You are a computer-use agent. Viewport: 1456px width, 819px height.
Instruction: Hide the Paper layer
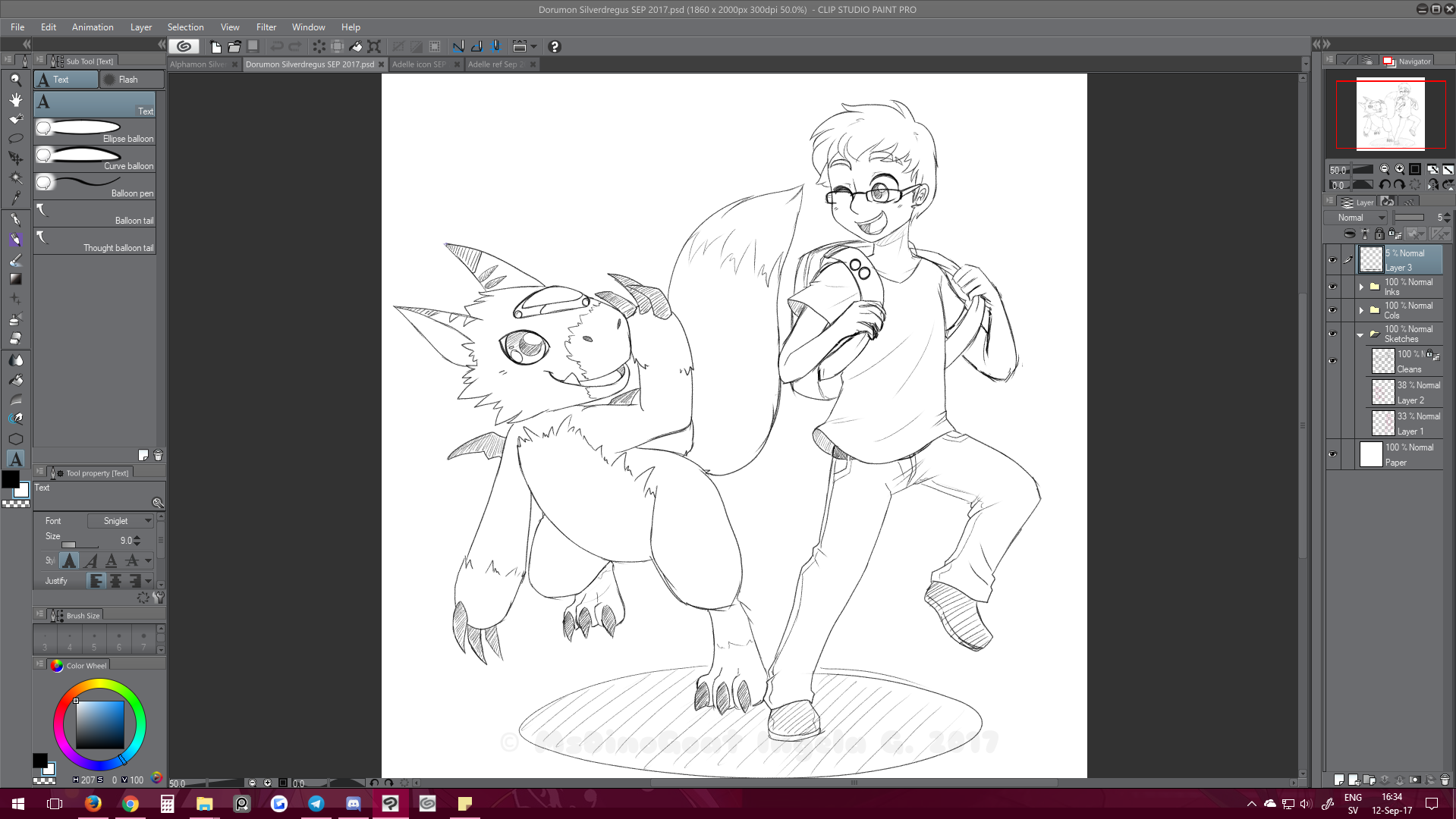point(1332,454)
